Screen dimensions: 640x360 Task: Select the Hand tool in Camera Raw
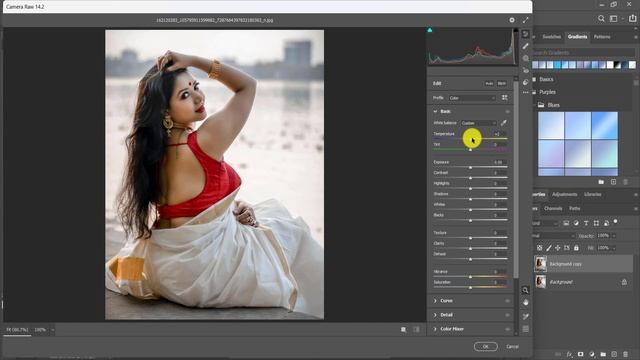526,302
